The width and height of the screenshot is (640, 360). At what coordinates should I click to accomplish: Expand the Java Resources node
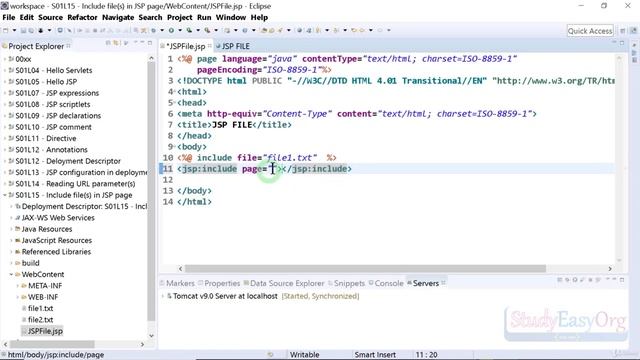coord(11,229)
